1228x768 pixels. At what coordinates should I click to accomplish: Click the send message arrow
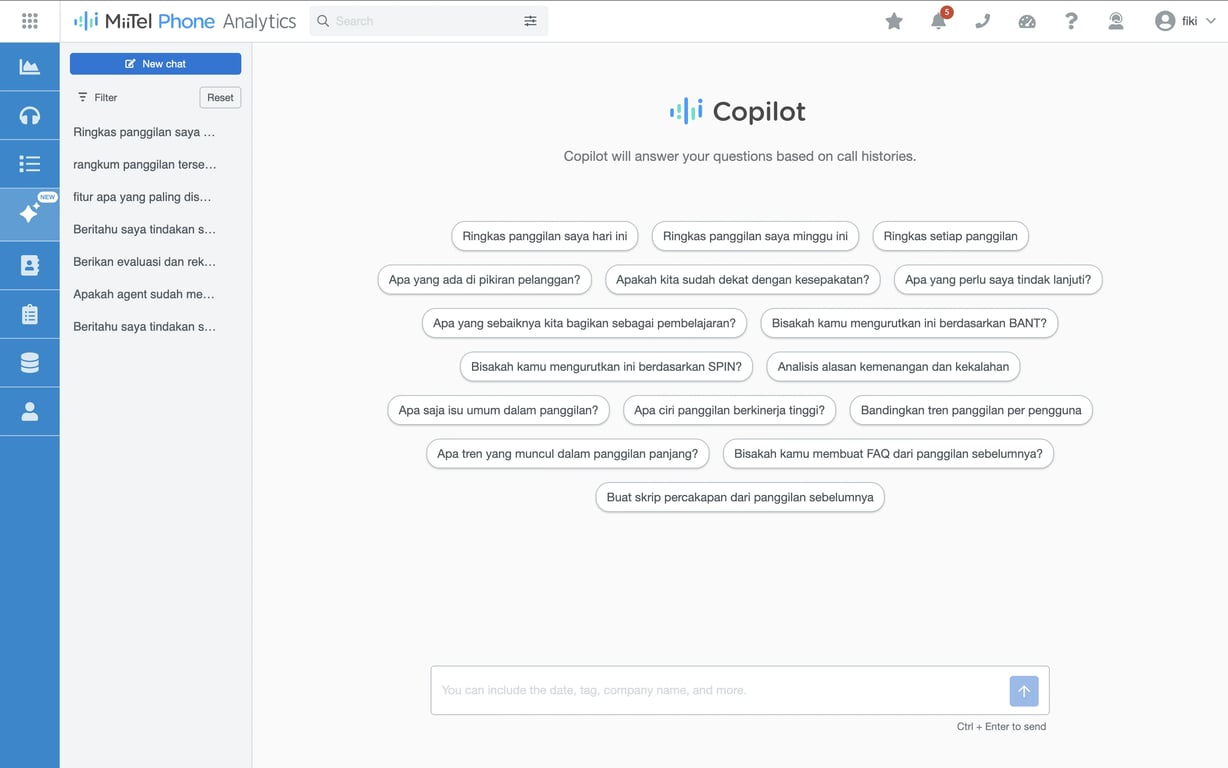point(1023,690)
